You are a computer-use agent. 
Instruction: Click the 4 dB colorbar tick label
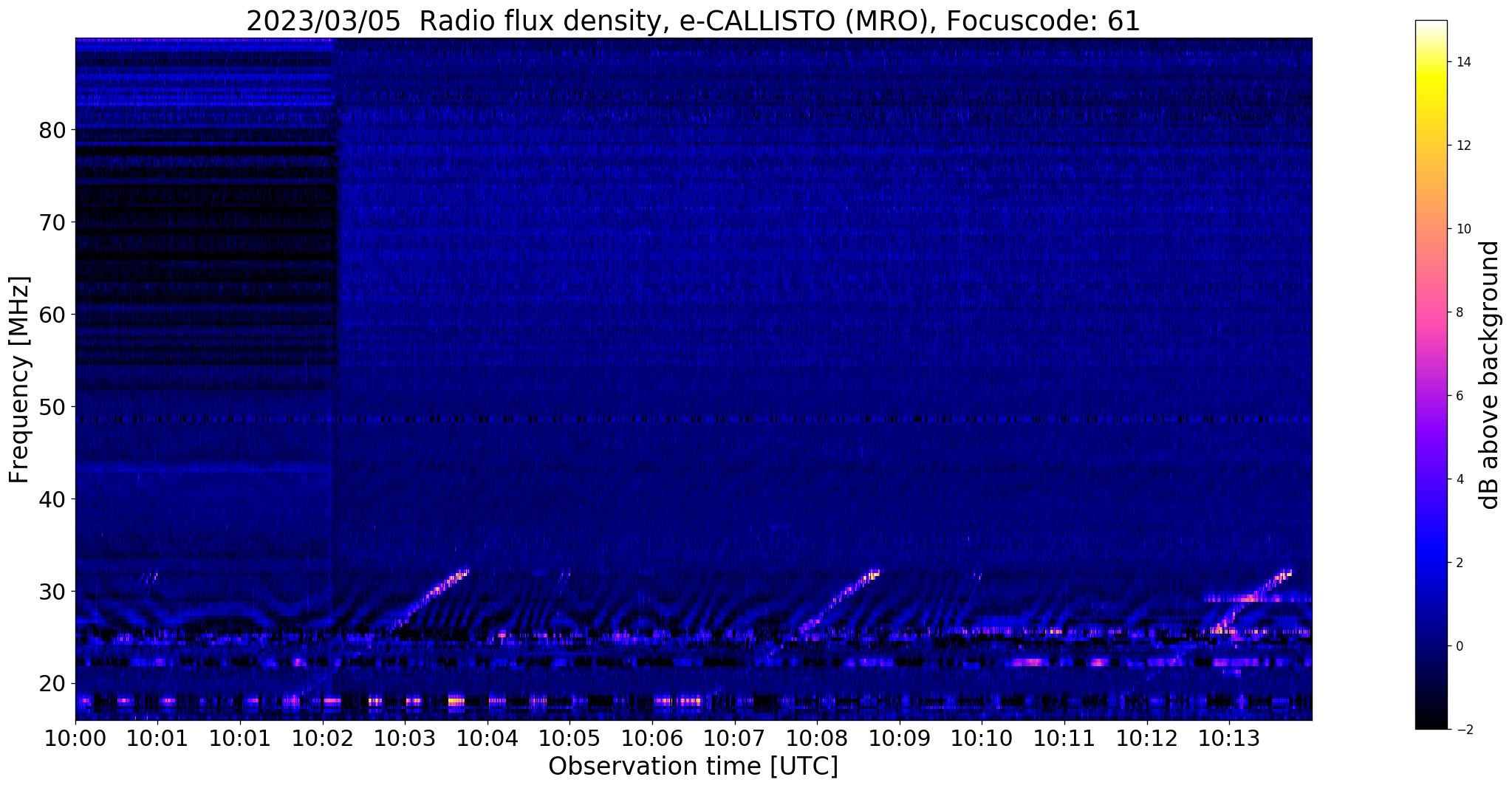point(1460,479)
